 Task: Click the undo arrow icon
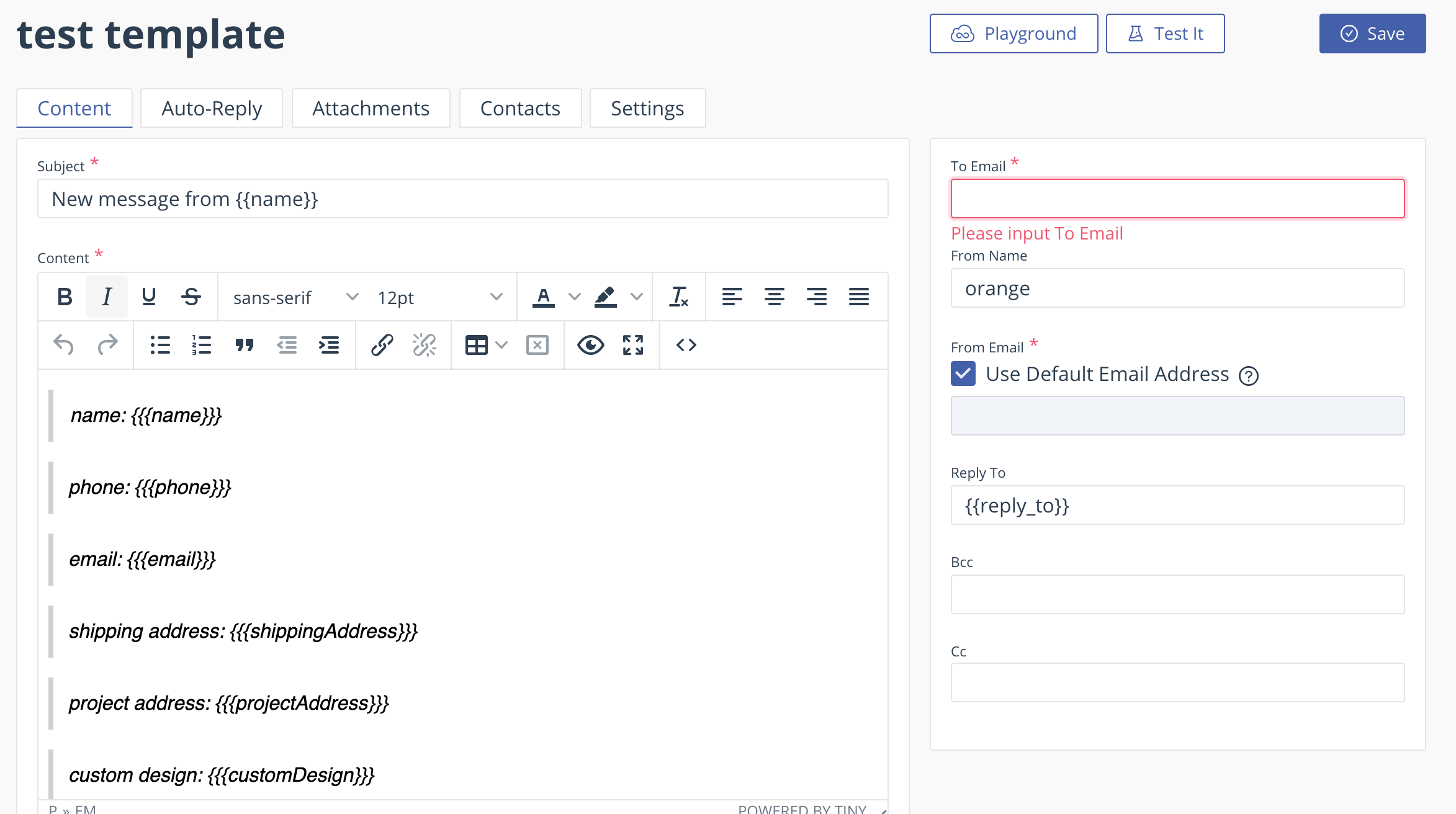63,345
